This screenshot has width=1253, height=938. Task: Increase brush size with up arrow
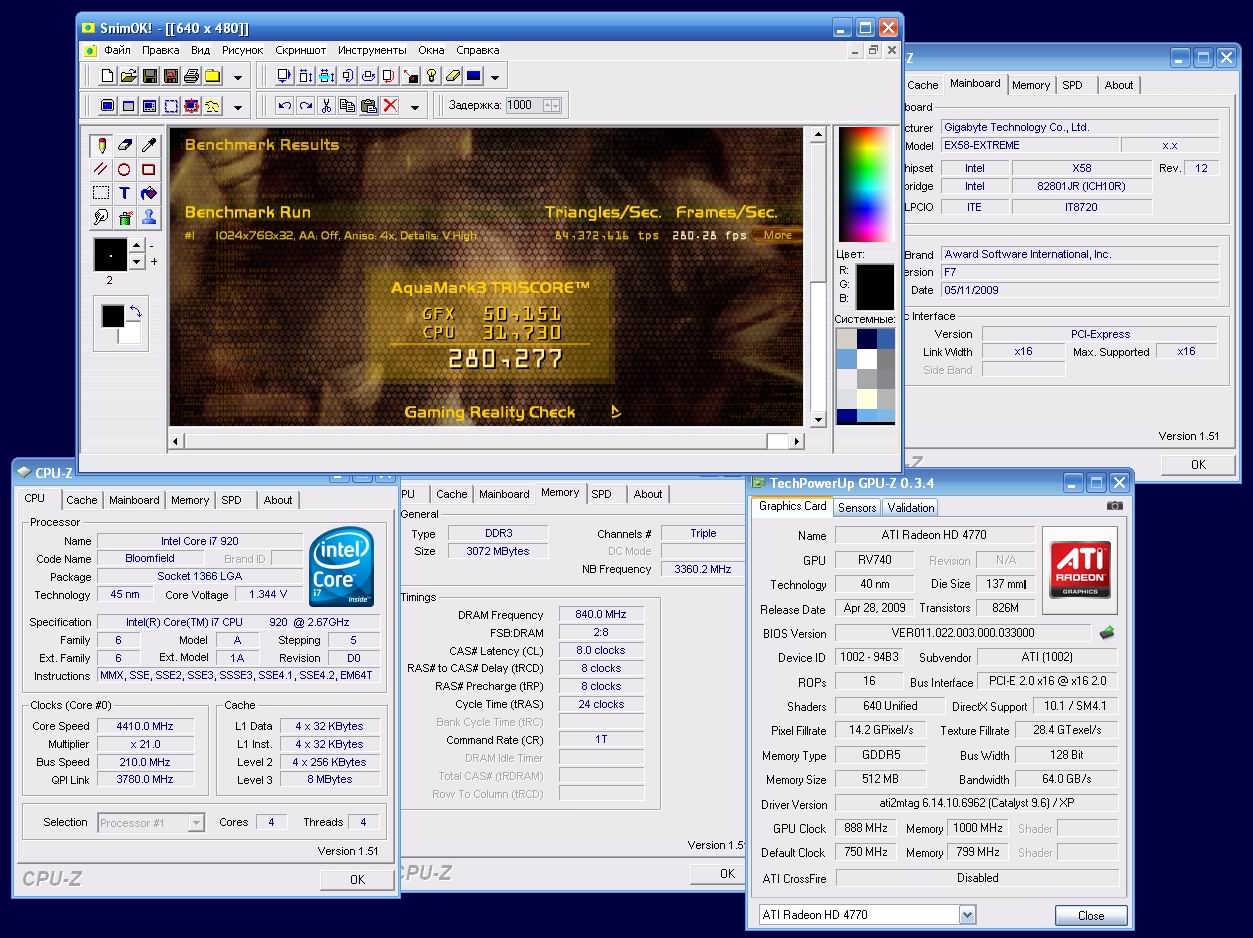(x=138, y=247)
